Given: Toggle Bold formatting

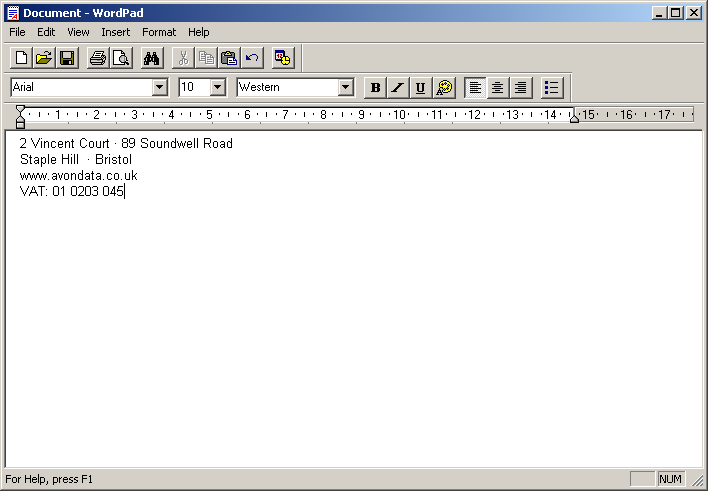Looking at the screenshot, I should (x=375, y=87).
